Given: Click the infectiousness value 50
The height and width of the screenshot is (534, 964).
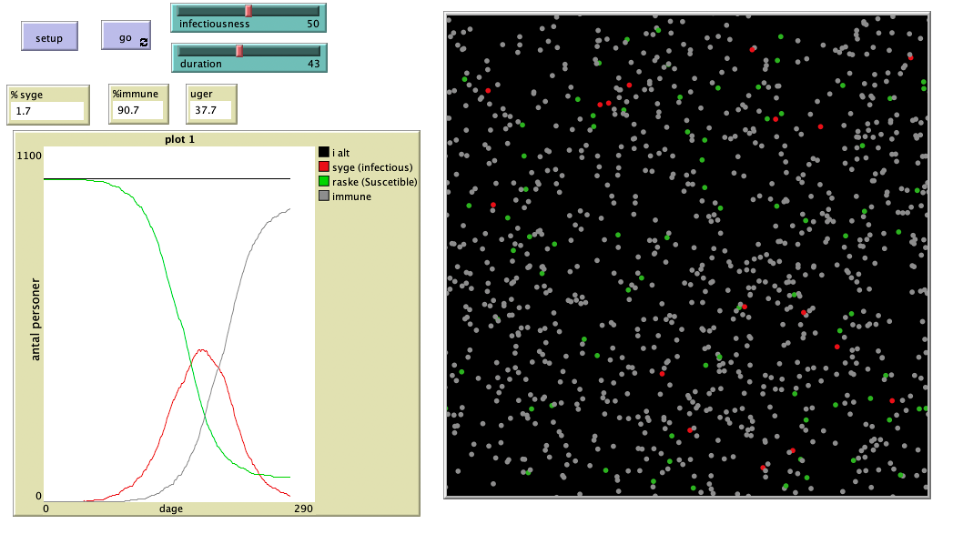Looking at the screenshot, I should tap(312, 23).
